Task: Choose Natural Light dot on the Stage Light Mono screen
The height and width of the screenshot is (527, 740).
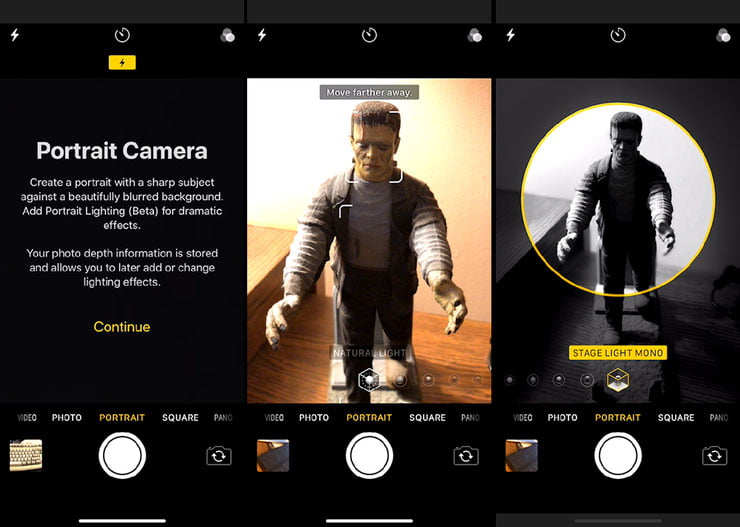Action: pos(509,380)
